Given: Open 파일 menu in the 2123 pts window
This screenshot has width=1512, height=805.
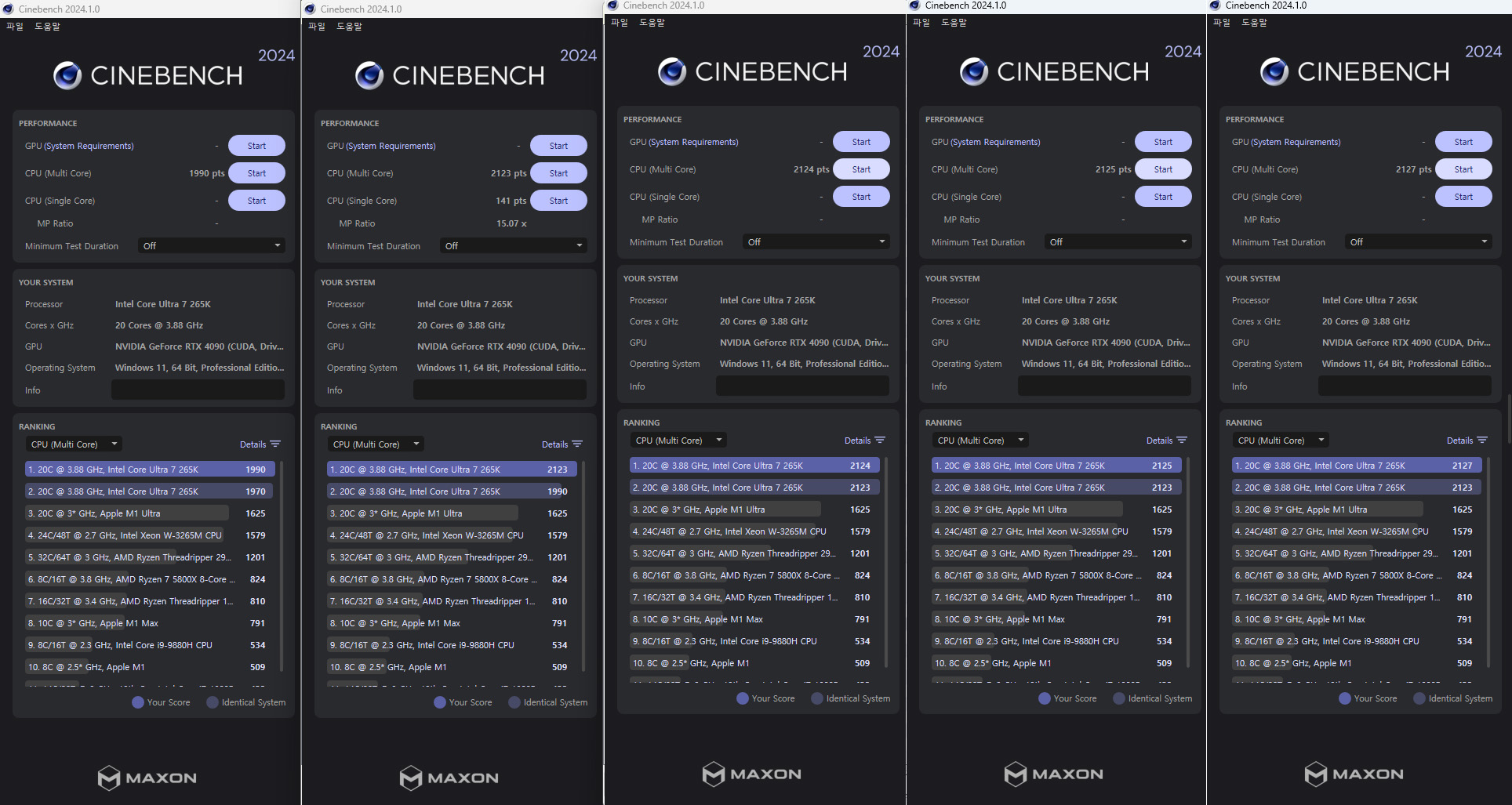Looking at the screenshot, I should (x=317, y=27).
